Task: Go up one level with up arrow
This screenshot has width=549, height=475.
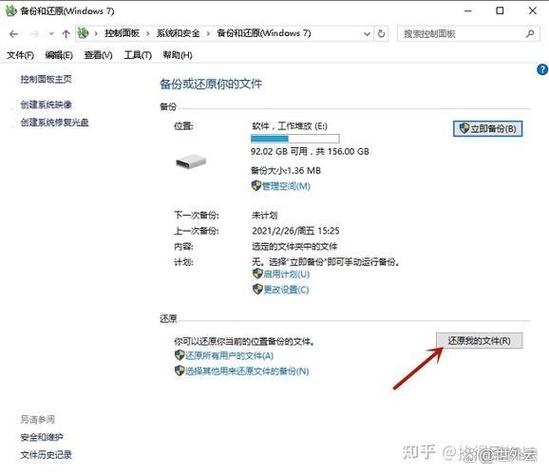Action: [66, 34]
